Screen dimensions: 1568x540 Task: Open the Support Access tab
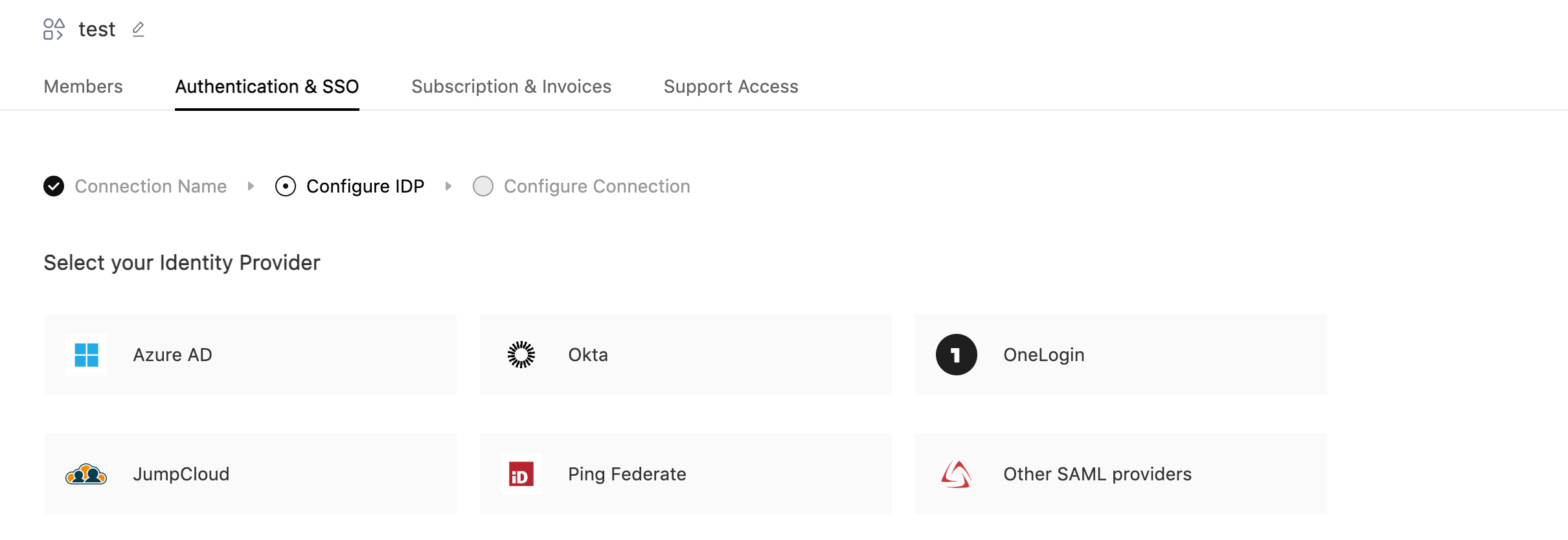[731, 86]
